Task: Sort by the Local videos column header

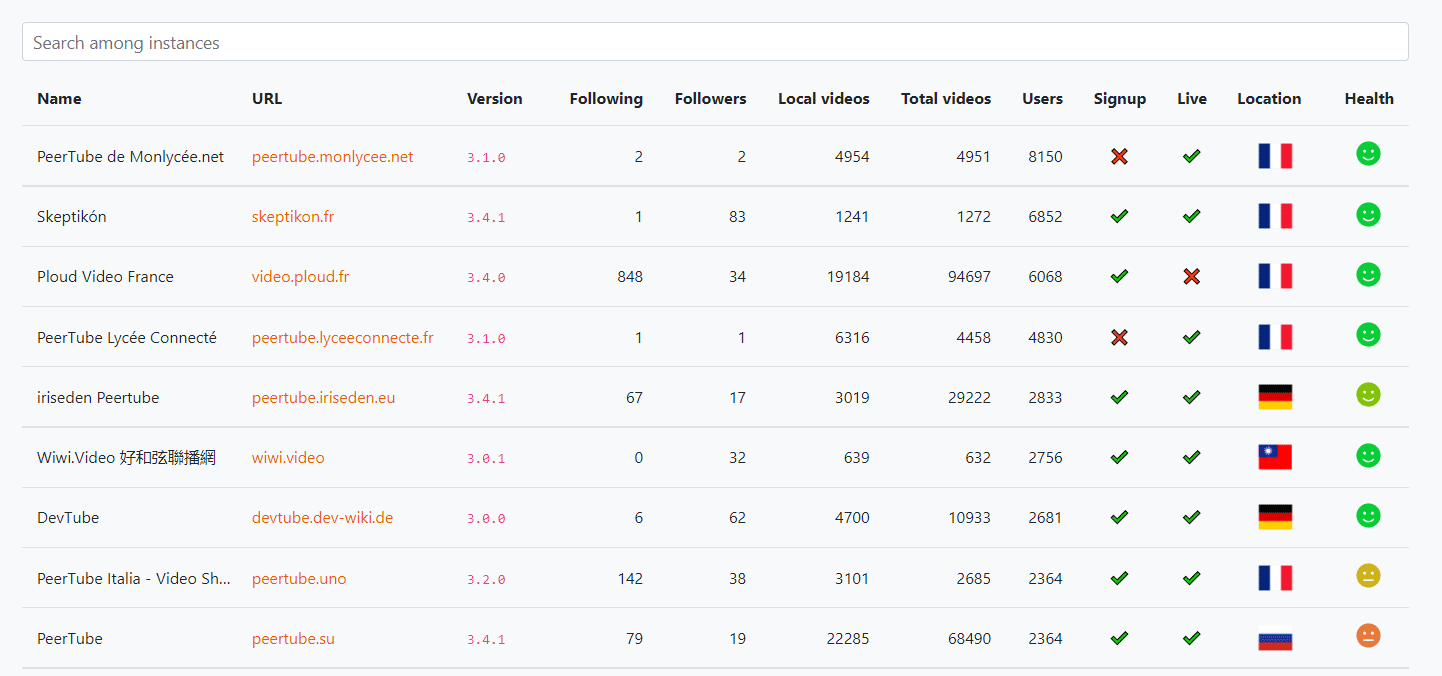Action: [823, 98]
